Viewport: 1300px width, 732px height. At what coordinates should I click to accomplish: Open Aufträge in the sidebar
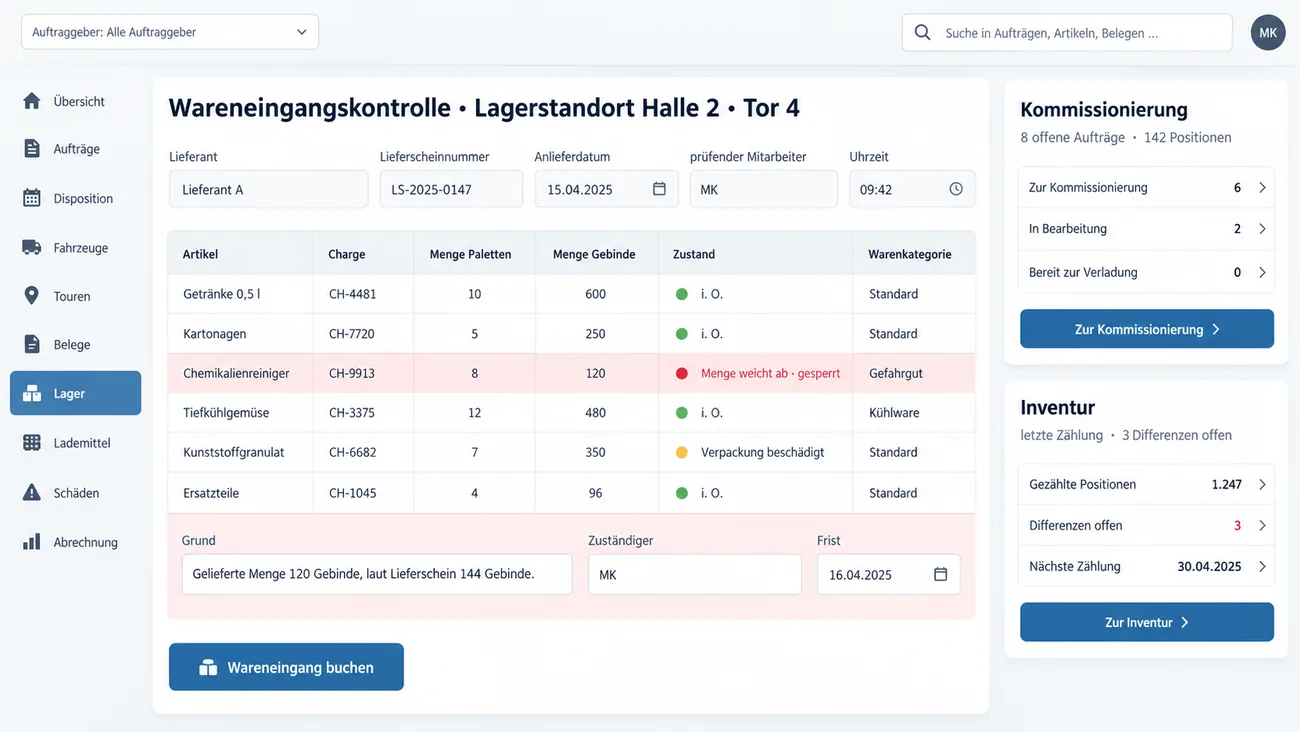pyautogui.click(x=75, y=148)
